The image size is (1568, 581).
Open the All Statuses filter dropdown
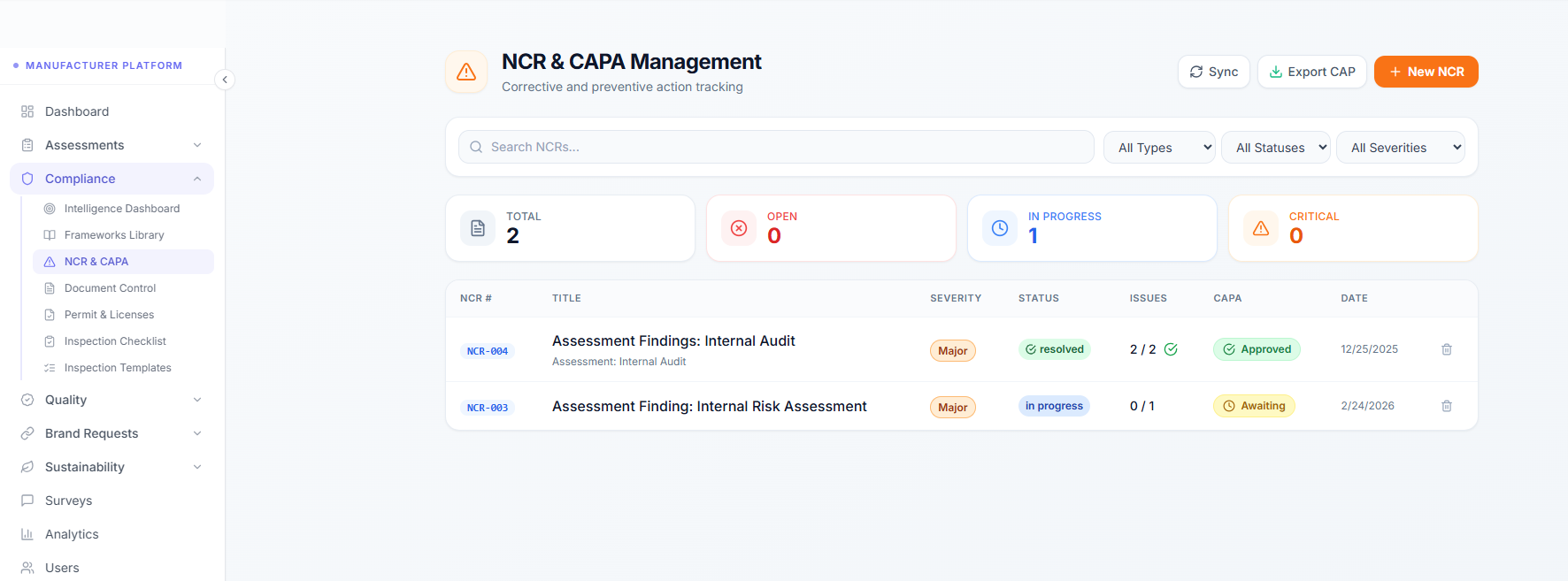pos(1276,148)
